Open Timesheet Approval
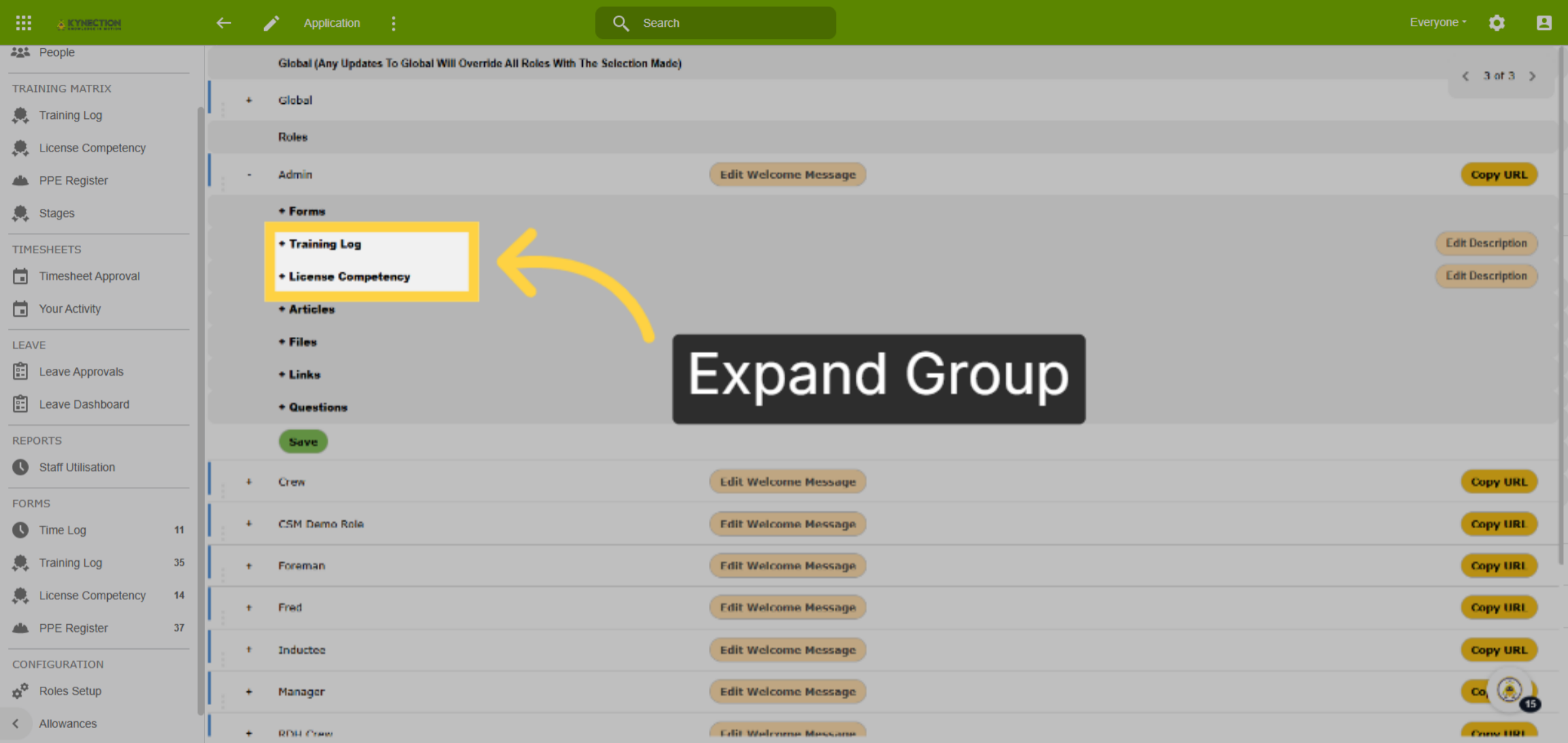Image resolution: width=1568 pixels, height=743 pixels. 90,276
